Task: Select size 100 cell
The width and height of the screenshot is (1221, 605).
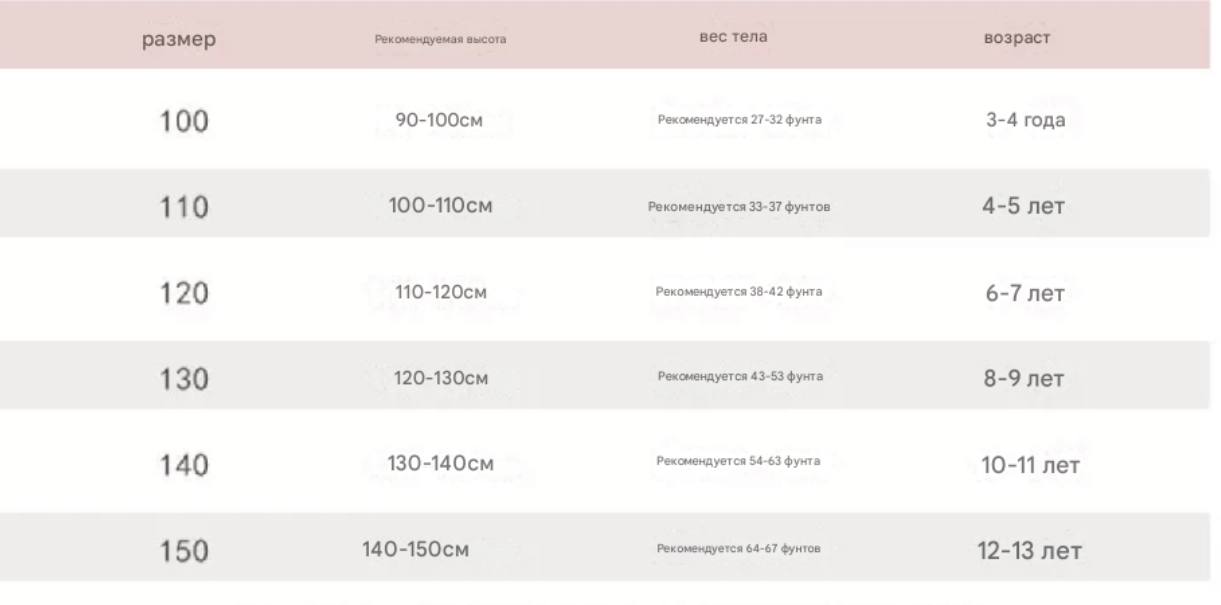Action: [185, 122]
